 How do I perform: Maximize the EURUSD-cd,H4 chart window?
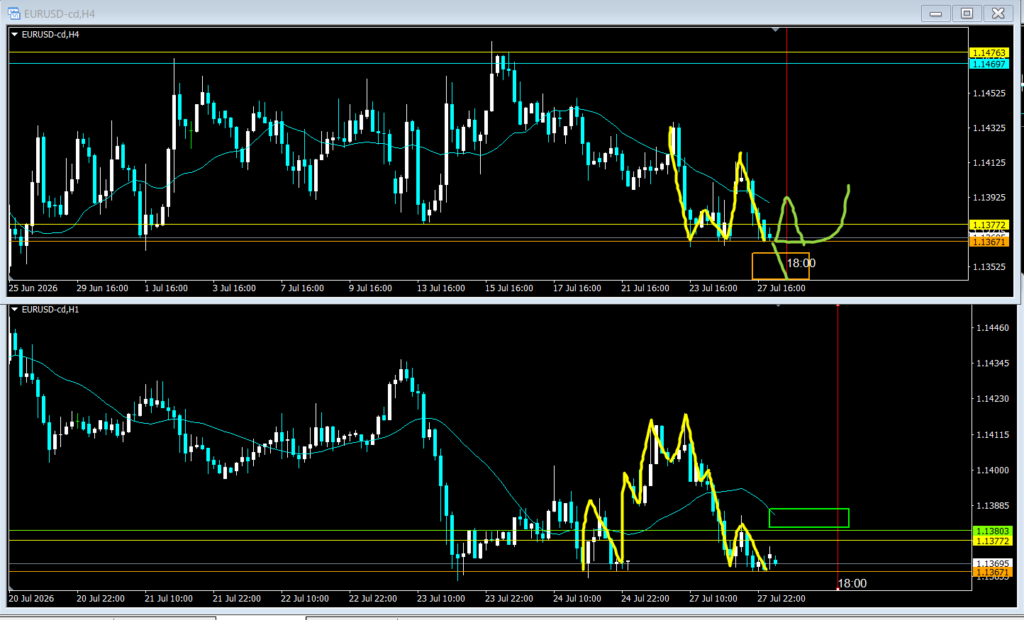[x=967, y=13]
